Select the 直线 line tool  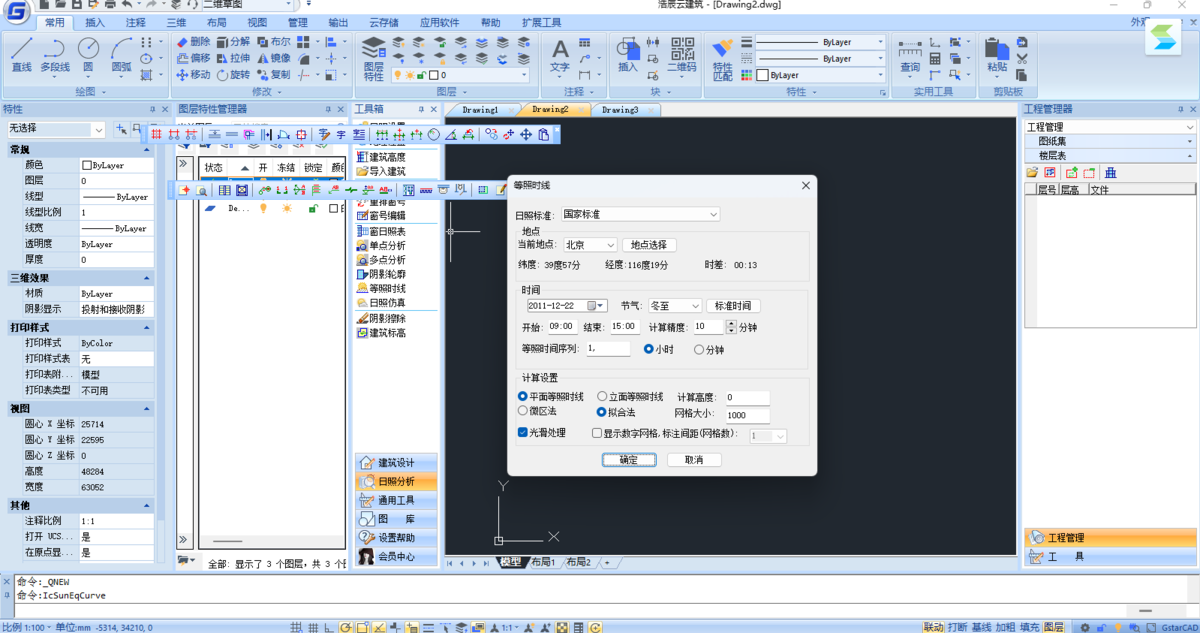22,55
